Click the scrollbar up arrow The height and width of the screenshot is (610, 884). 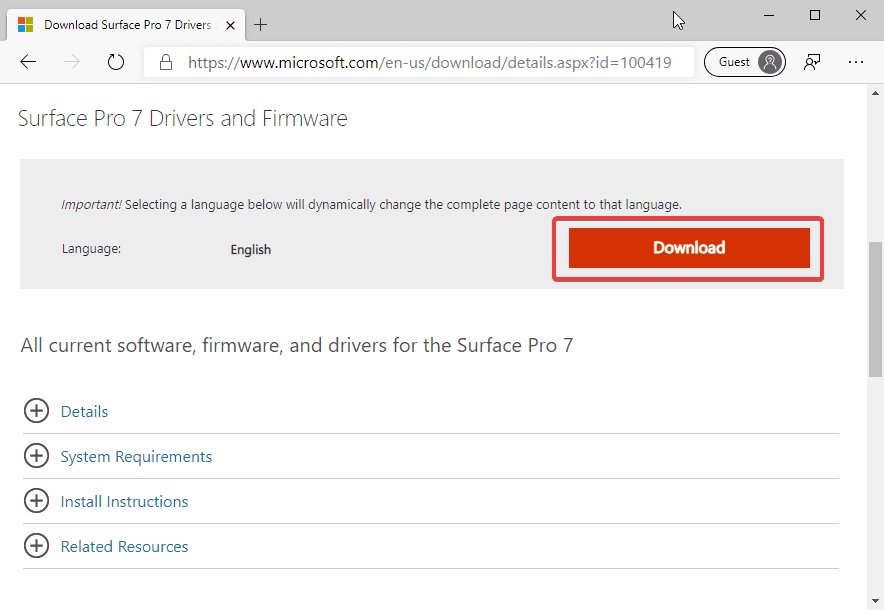tap(875, 93)
